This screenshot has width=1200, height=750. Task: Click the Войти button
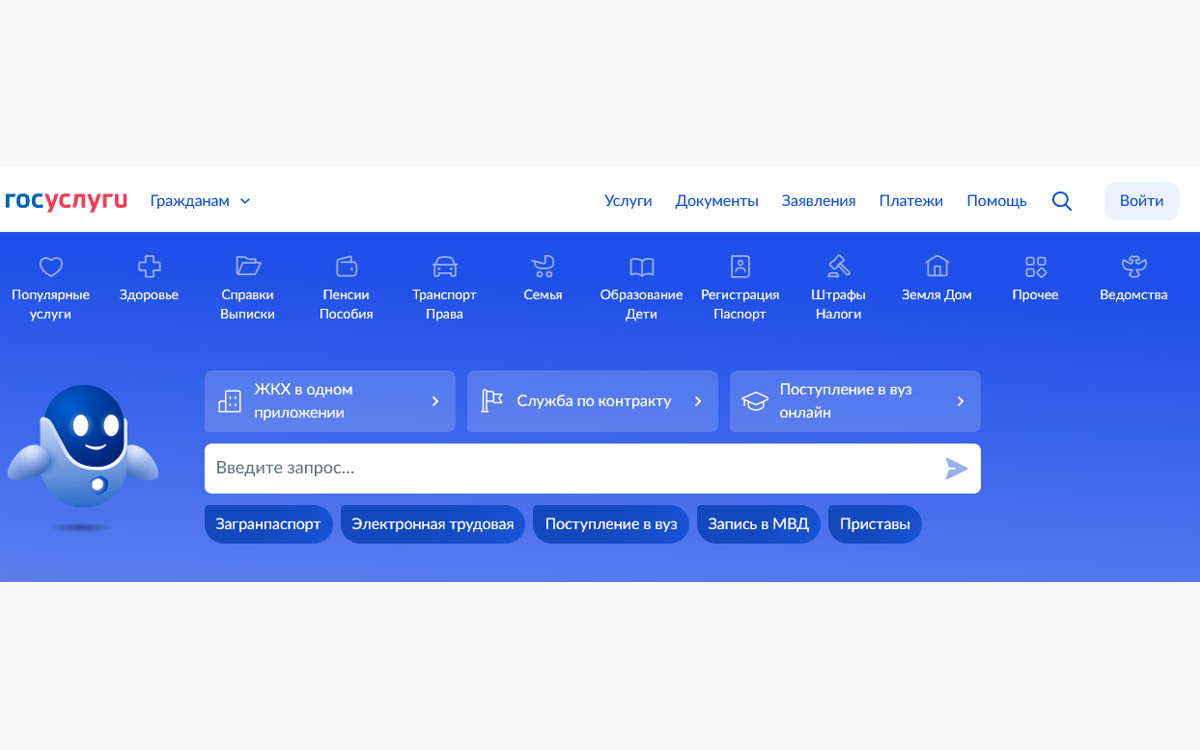click(1141, 200)
